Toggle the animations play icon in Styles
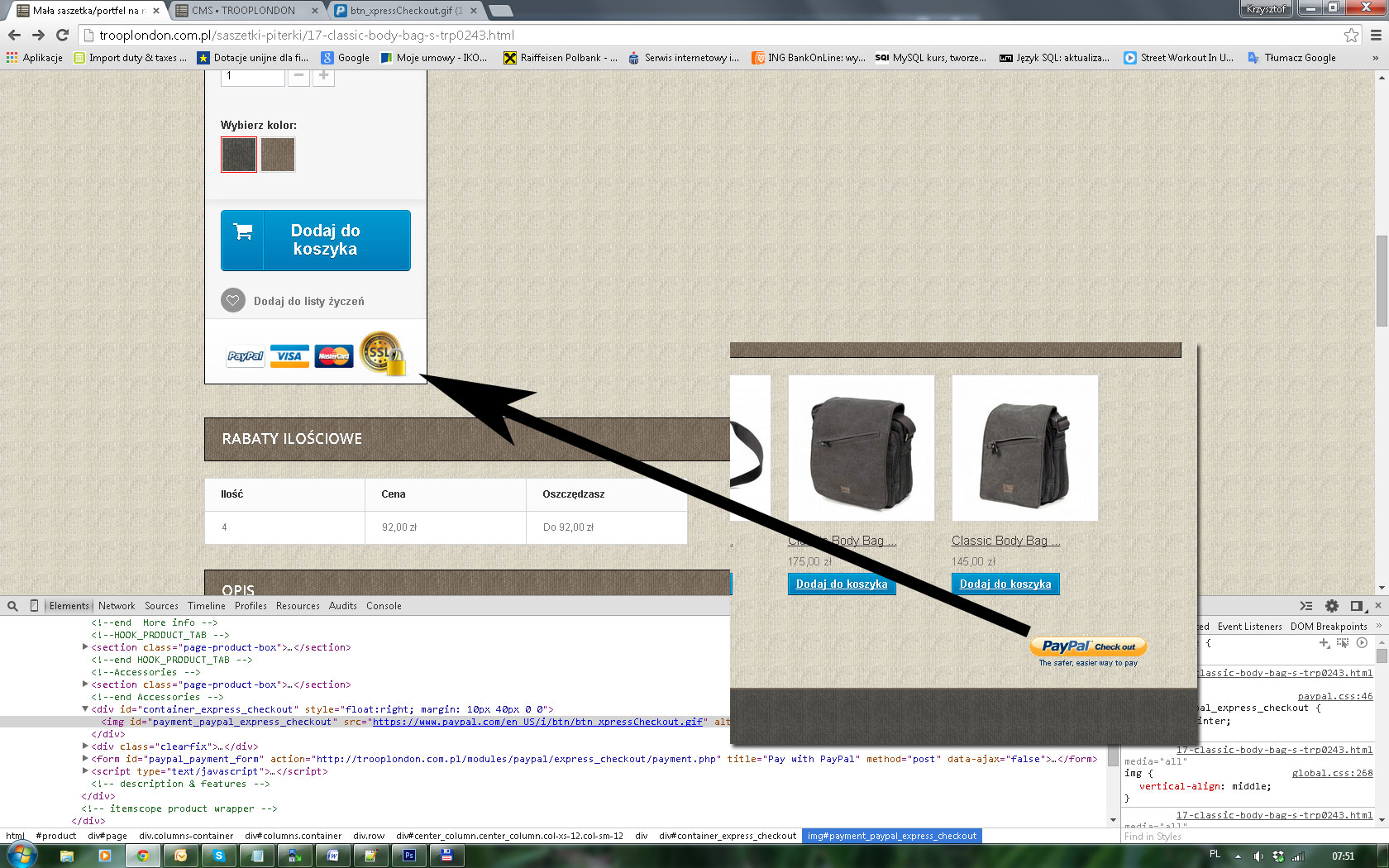Viewport: 1389px width, 868px height. [x=1362, y=642]
